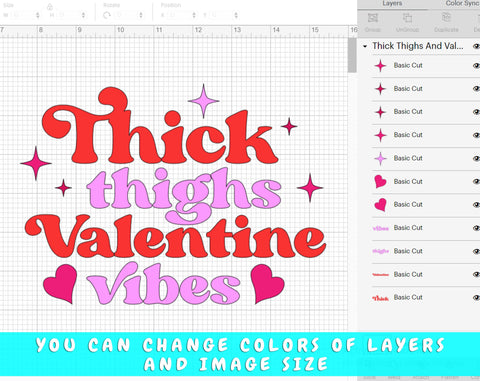Hide the second heart layer via eye icon
The height and width of the screenshot is (381, 480).
coord(476,205)
